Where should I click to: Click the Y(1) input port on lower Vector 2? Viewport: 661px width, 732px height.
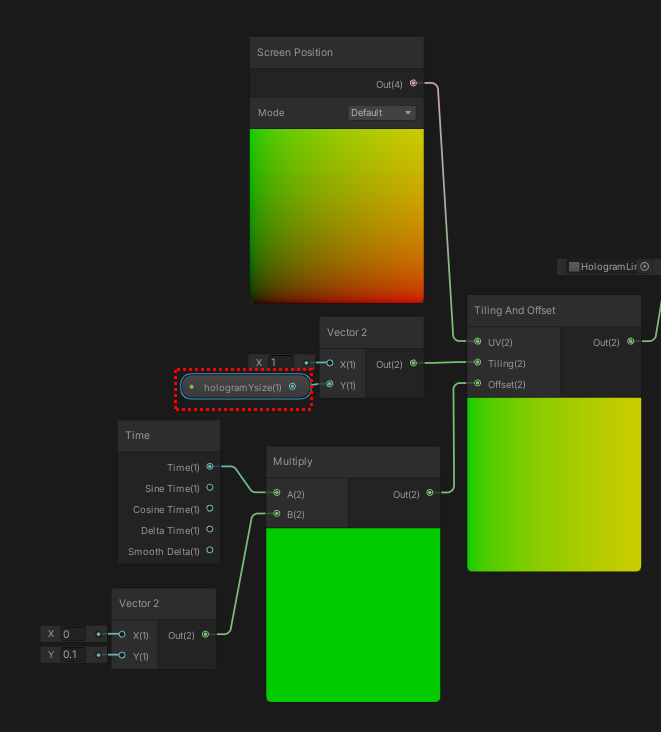[122, 655]
